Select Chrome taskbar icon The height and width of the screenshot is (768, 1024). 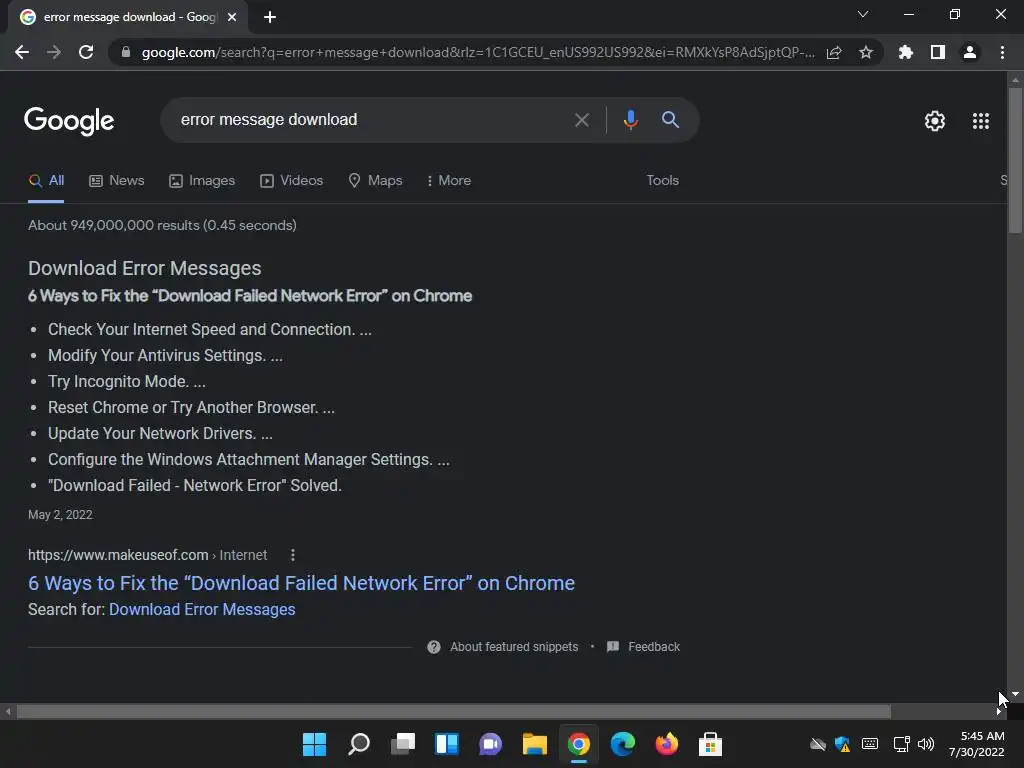tap(579, 744)
